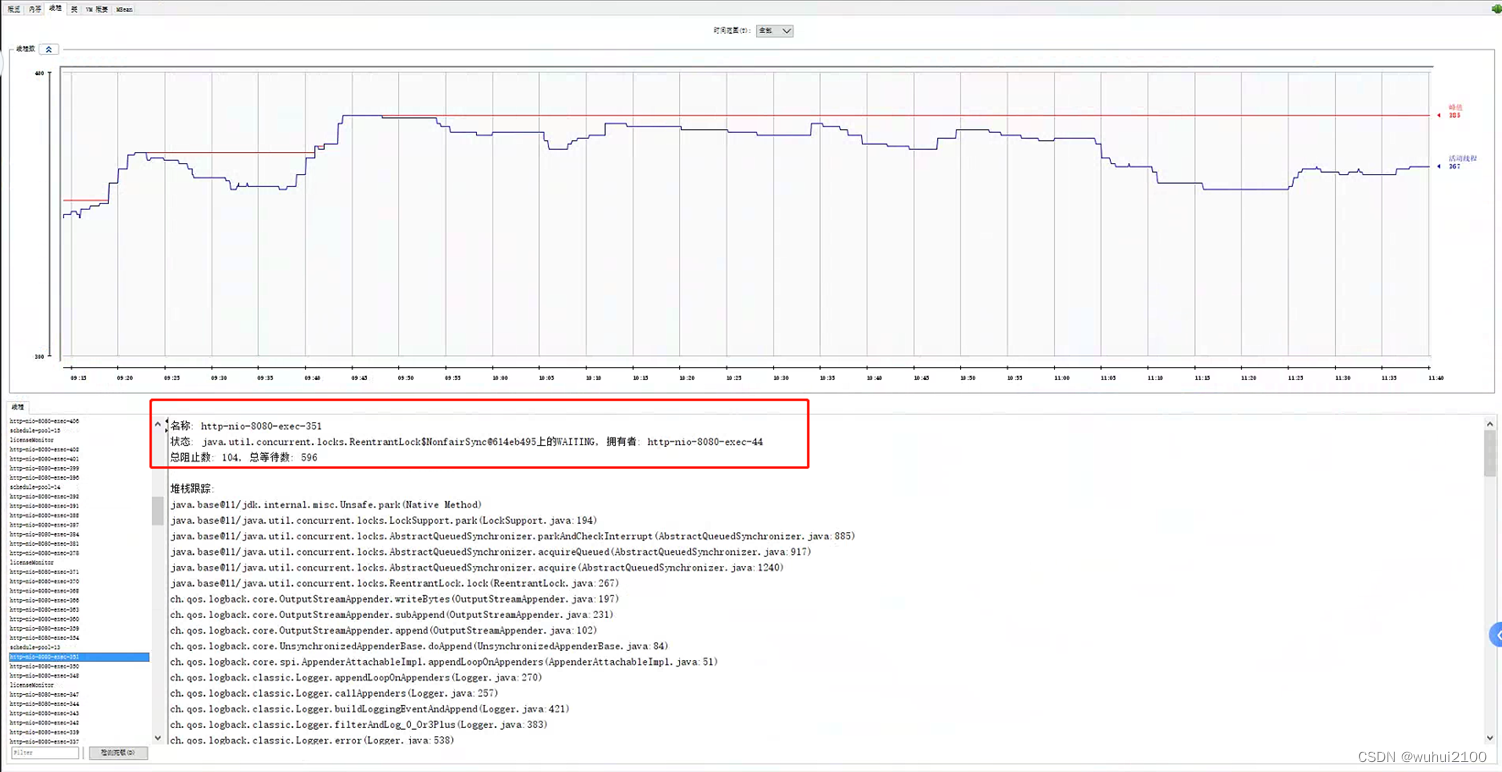Select thread http-nio-8080-exec-366
1502x772 pixels.
coord(44,600)
